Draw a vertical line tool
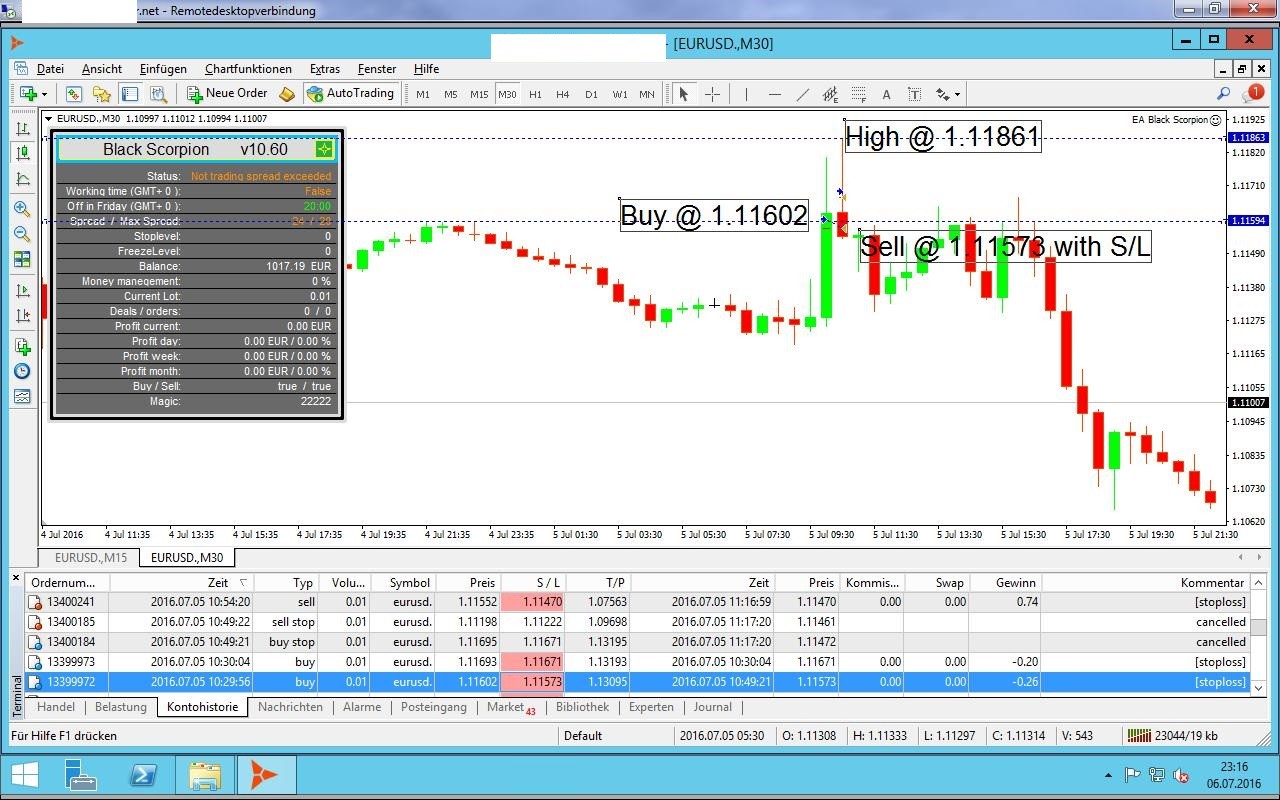 pos(746,94)
